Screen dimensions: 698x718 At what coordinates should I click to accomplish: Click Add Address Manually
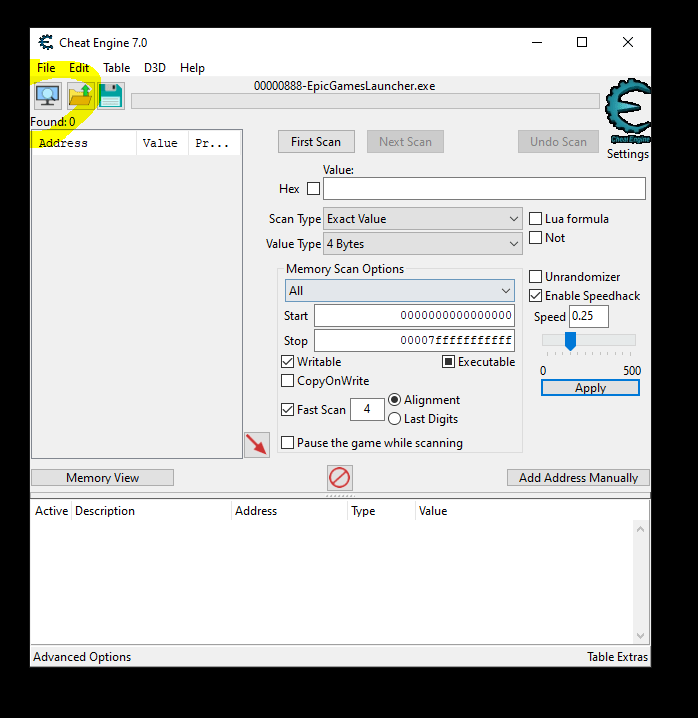pos(578,478)
